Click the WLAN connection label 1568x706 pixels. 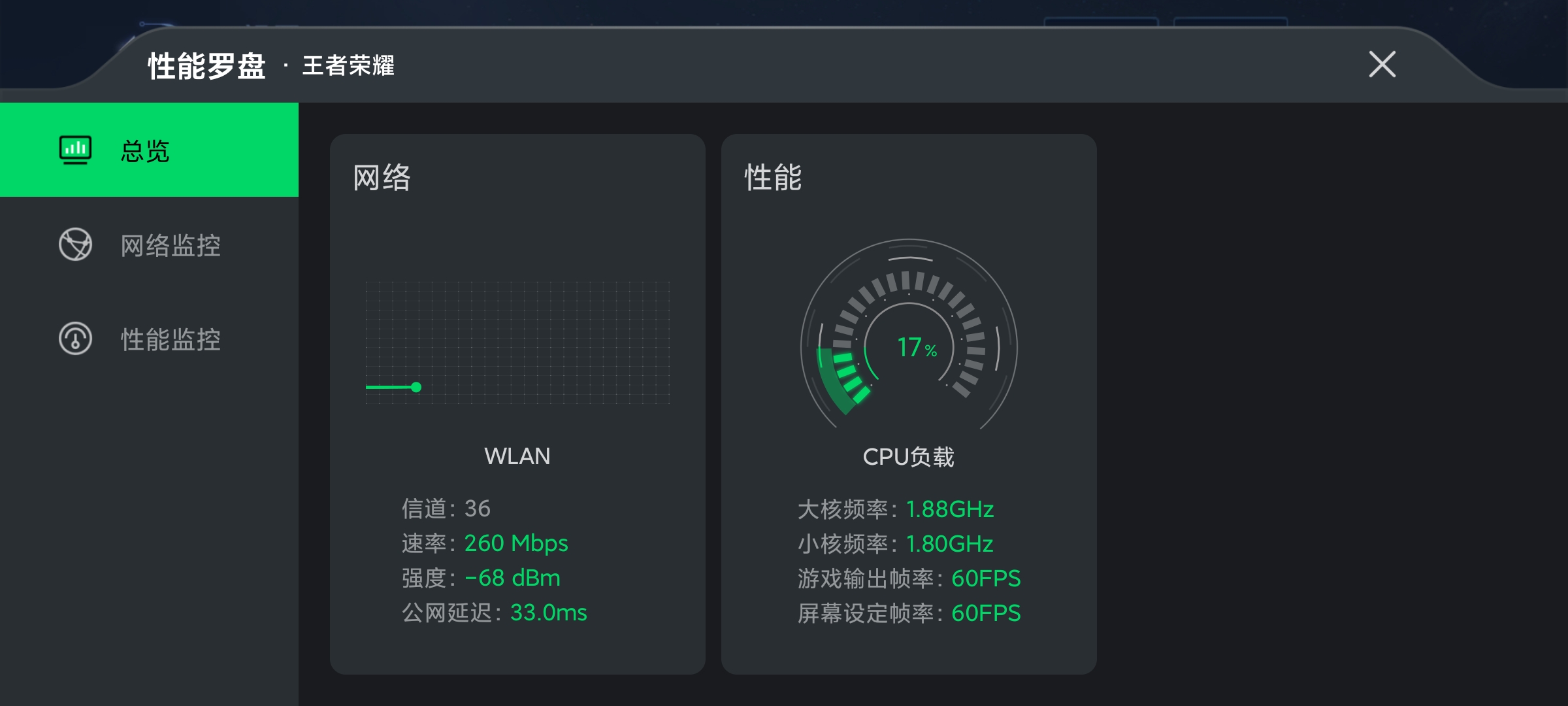517,456
